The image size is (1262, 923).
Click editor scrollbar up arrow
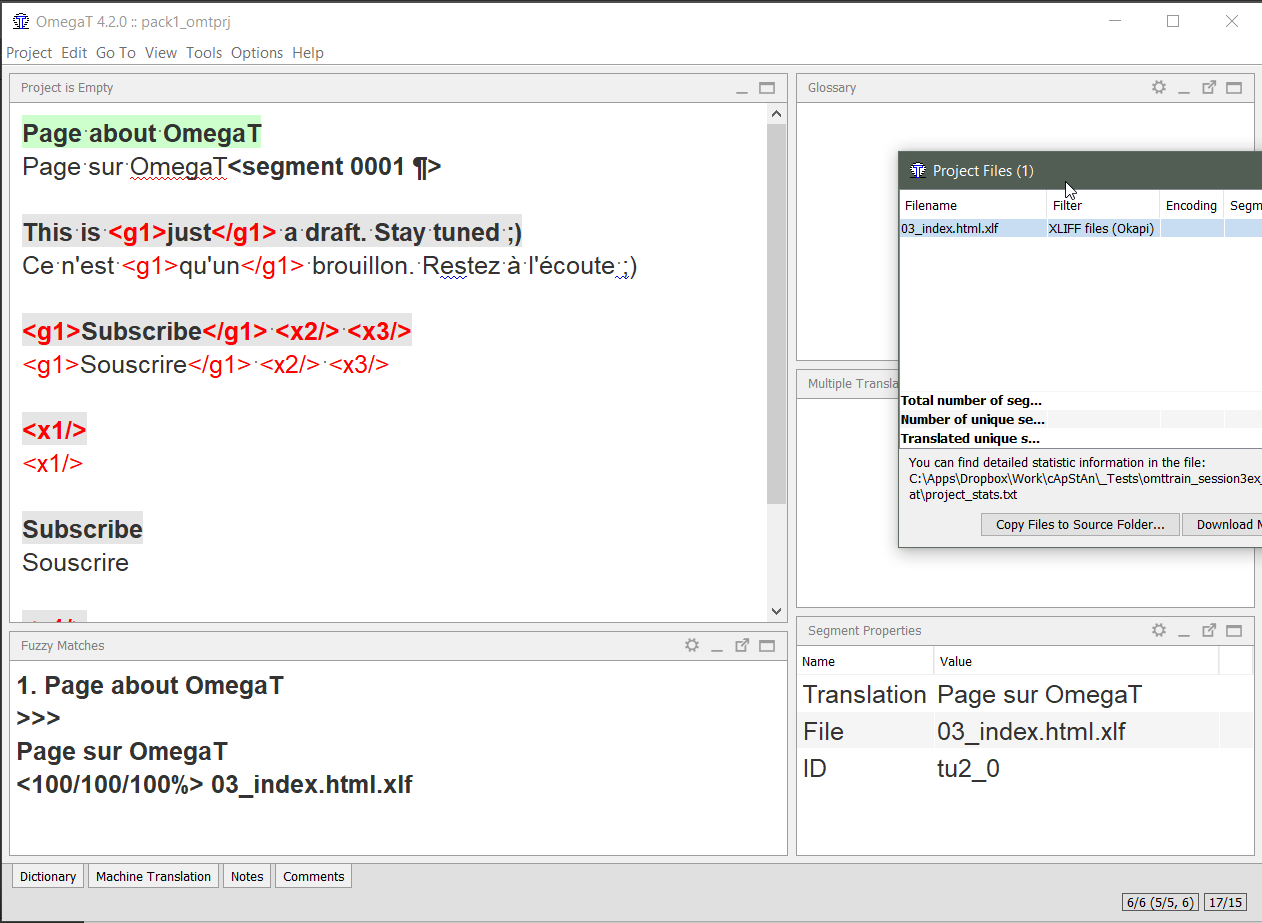tap(777, 113)
